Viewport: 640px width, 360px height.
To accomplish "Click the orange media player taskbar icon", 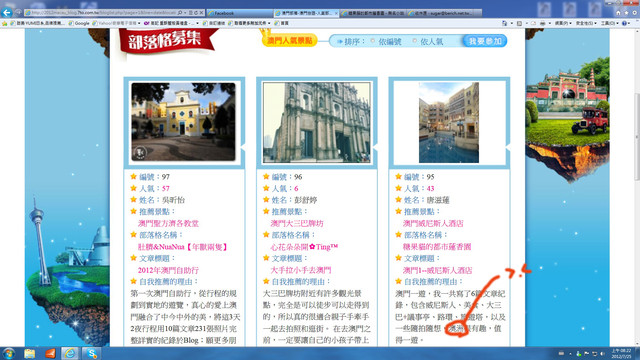I will 50,353.
